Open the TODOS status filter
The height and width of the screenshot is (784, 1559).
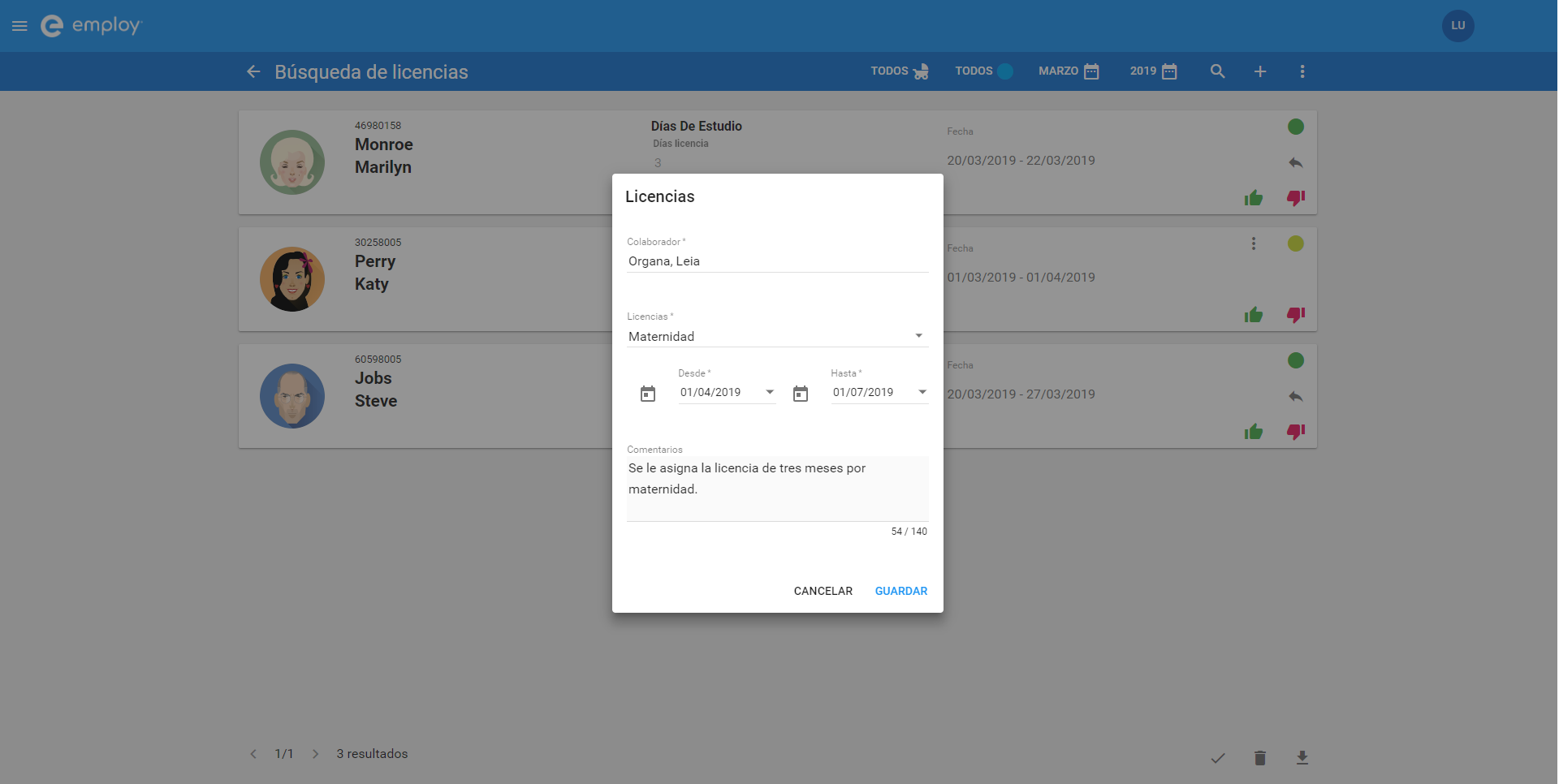[984, 71]
